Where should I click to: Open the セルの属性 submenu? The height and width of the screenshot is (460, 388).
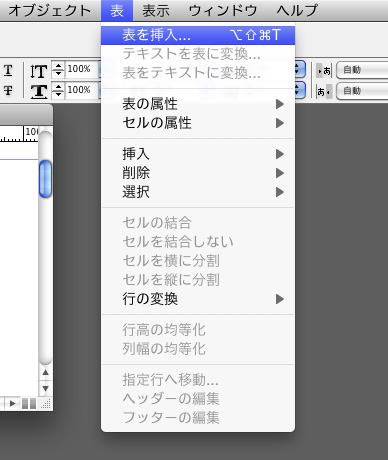198,123
